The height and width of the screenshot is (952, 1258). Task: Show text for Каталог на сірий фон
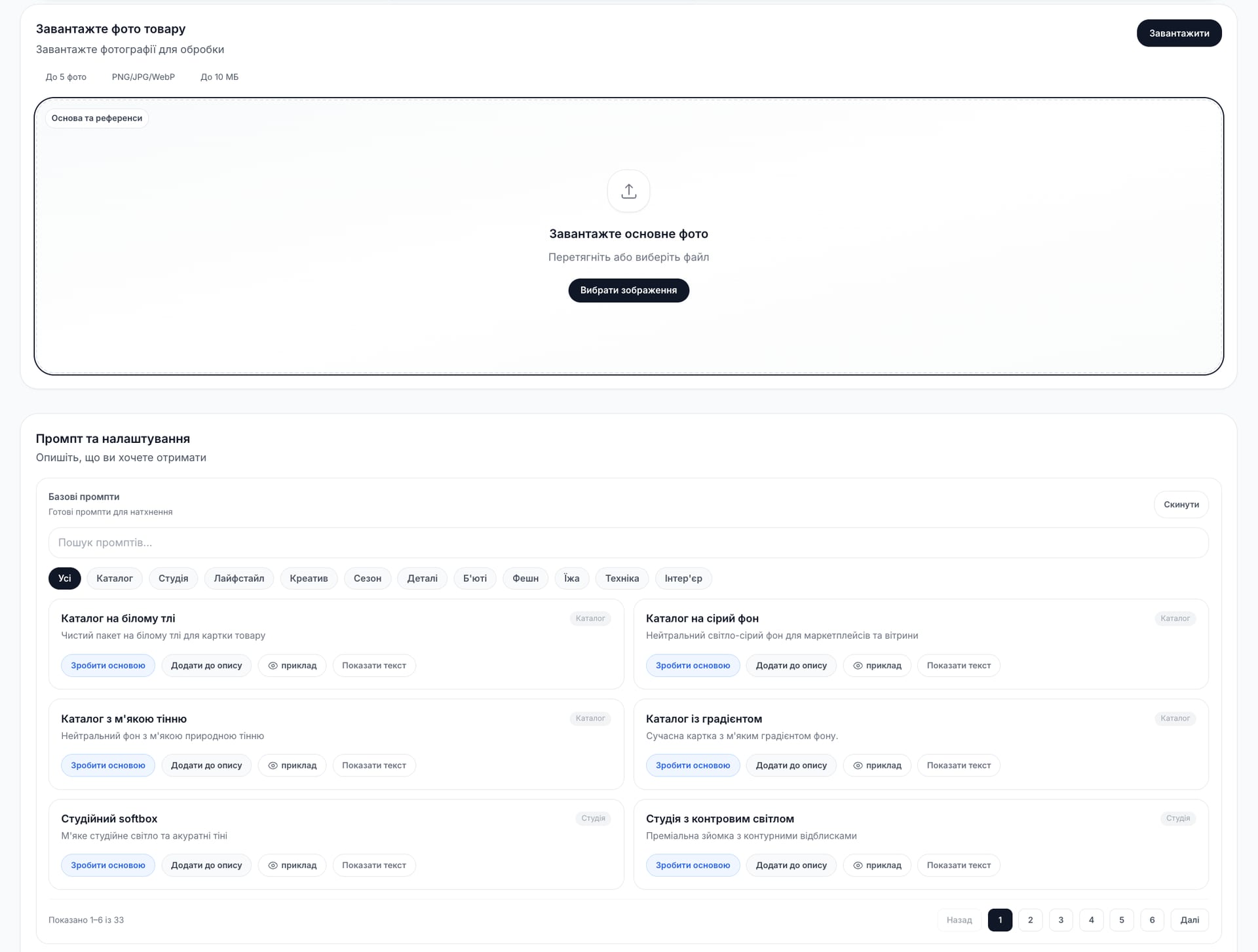click(959, 665)
